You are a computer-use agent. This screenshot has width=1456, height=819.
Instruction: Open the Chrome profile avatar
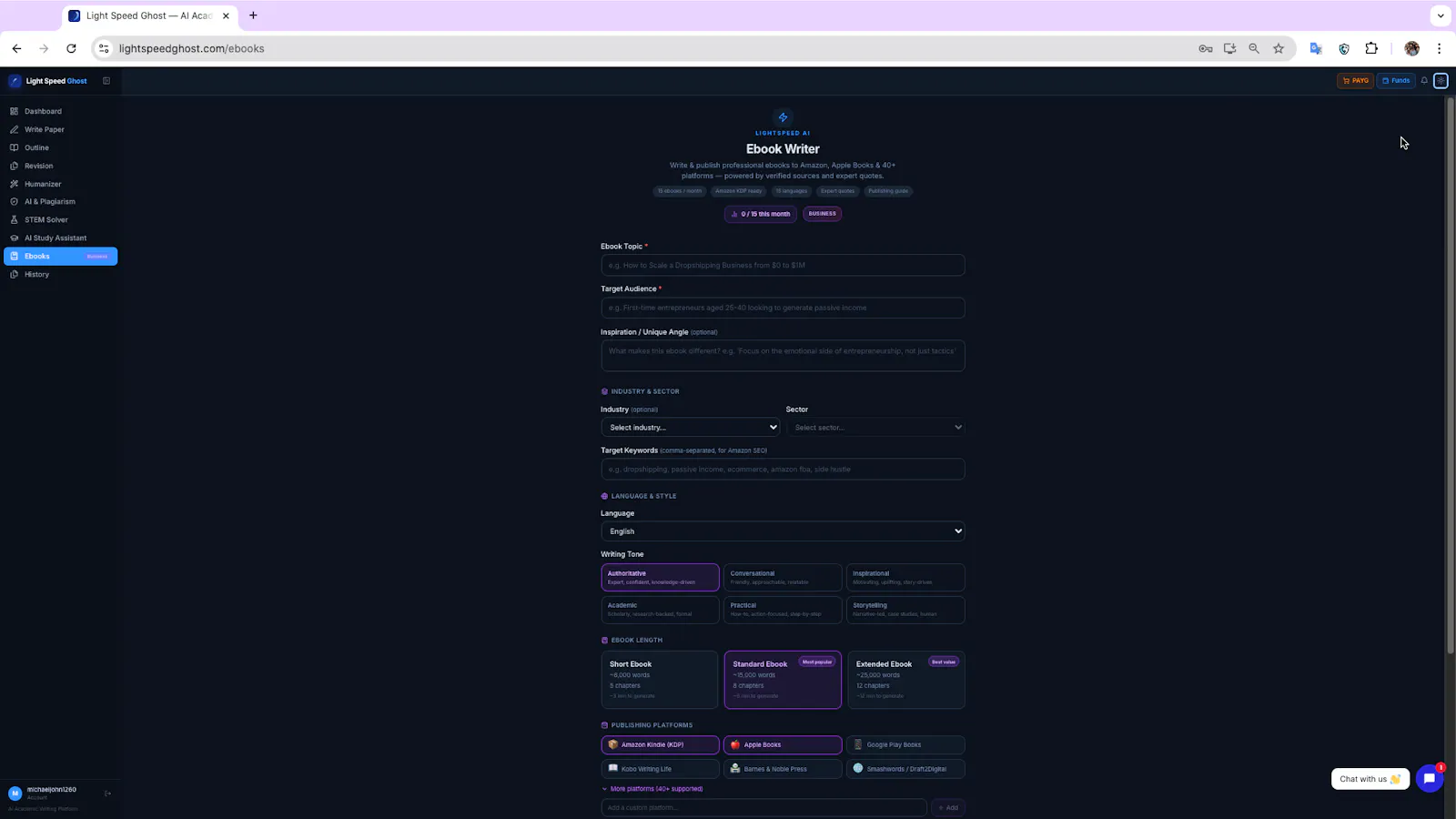[1411, 49]
